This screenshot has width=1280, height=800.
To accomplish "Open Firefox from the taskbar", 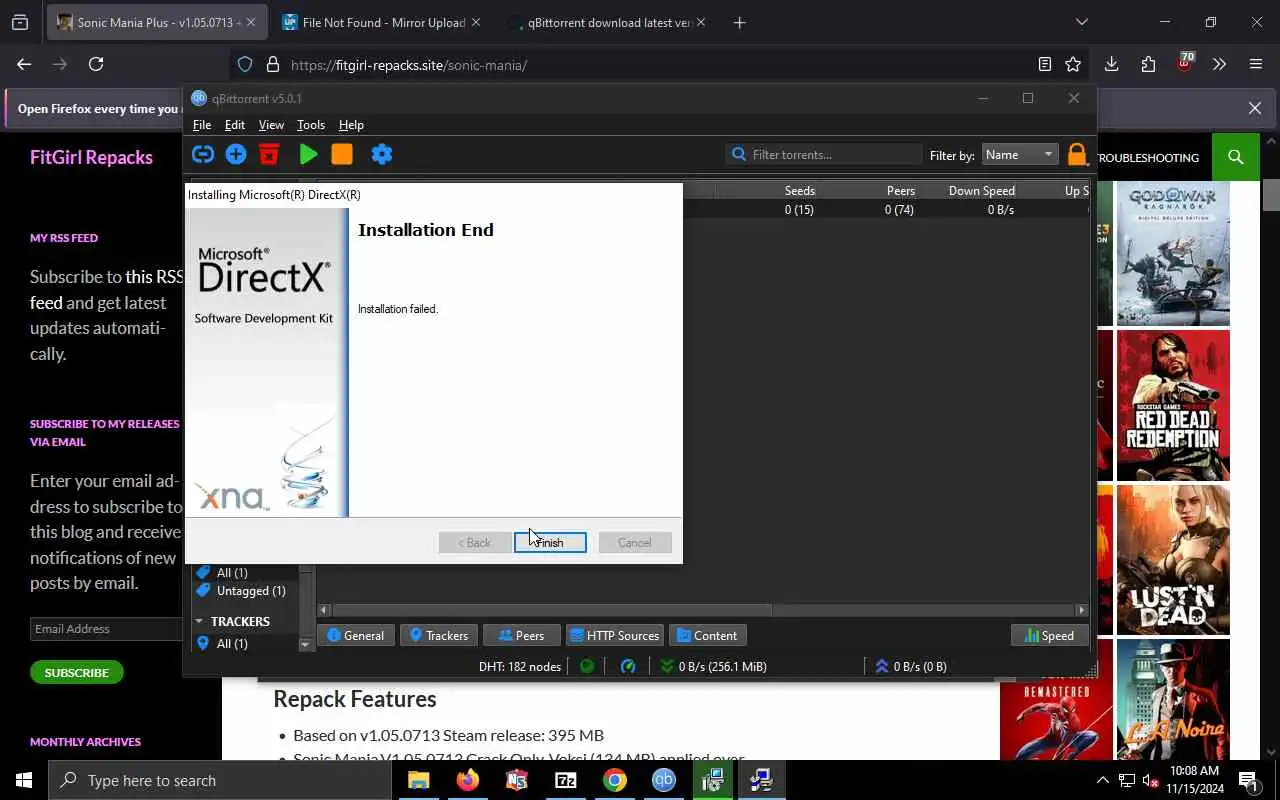I will (x=467, y=780).
